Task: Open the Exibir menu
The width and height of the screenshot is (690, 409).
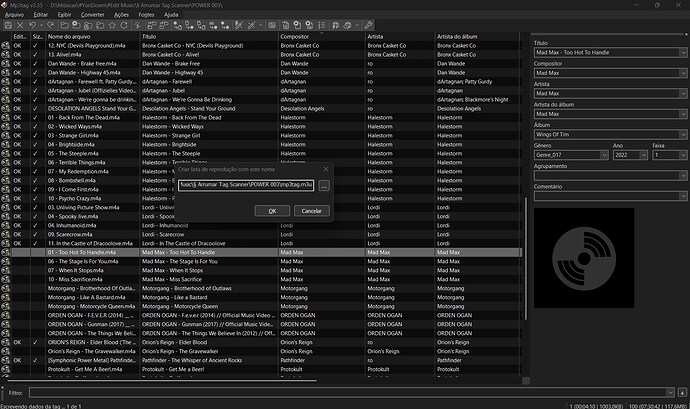Action: click(64, 15)
